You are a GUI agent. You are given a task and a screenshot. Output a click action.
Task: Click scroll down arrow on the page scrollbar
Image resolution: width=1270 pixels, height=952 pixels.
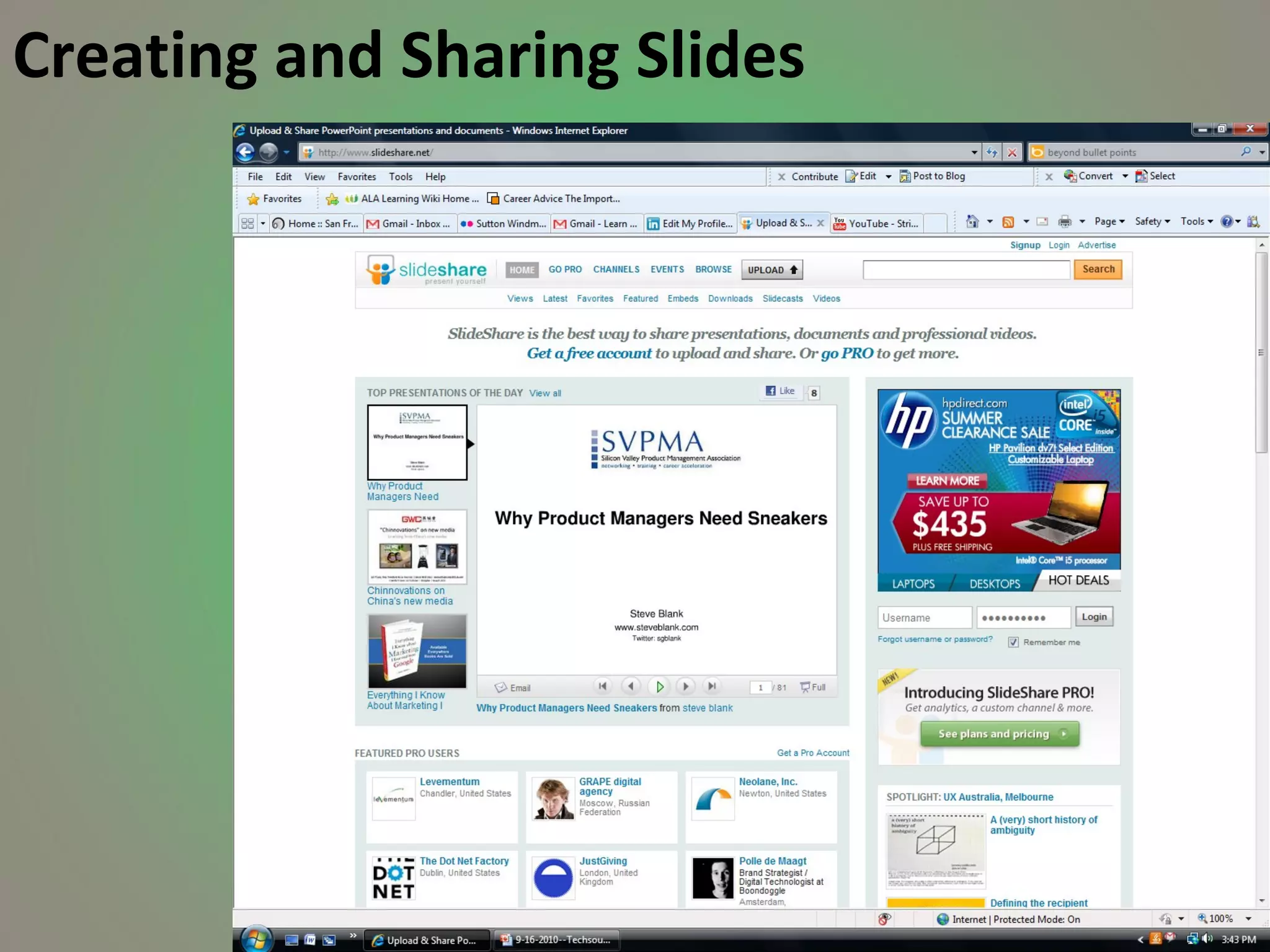(x=1261, y=901)
